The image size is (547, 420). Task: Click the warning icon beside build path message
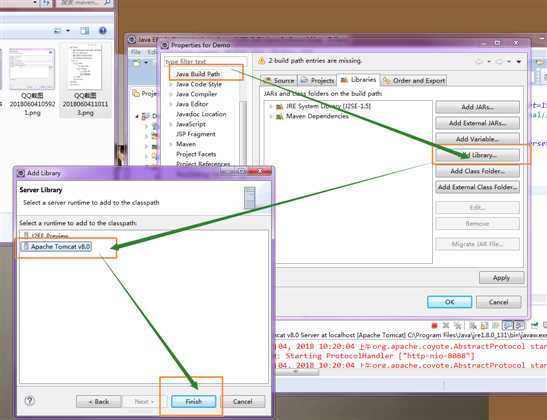point(261,61)
